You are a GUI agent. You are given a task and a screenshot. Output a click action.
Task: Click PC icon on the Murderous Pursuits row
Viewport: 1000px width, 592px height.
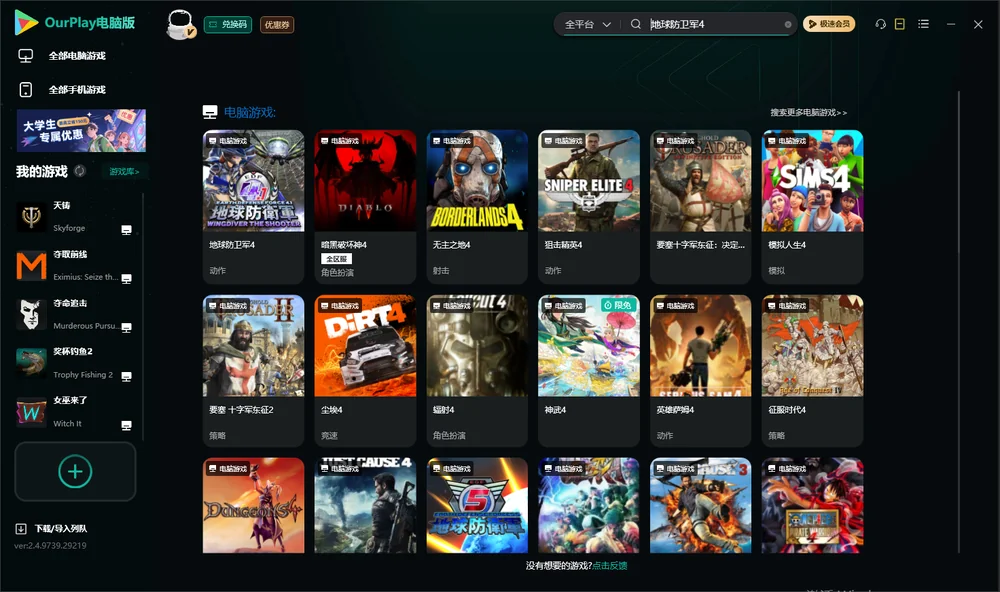point(126,328)
